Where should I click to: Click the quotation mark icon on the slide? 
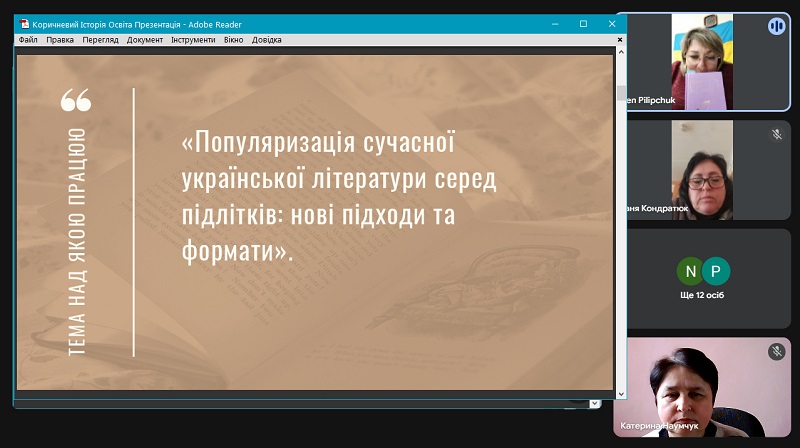(x=76, y=100)
